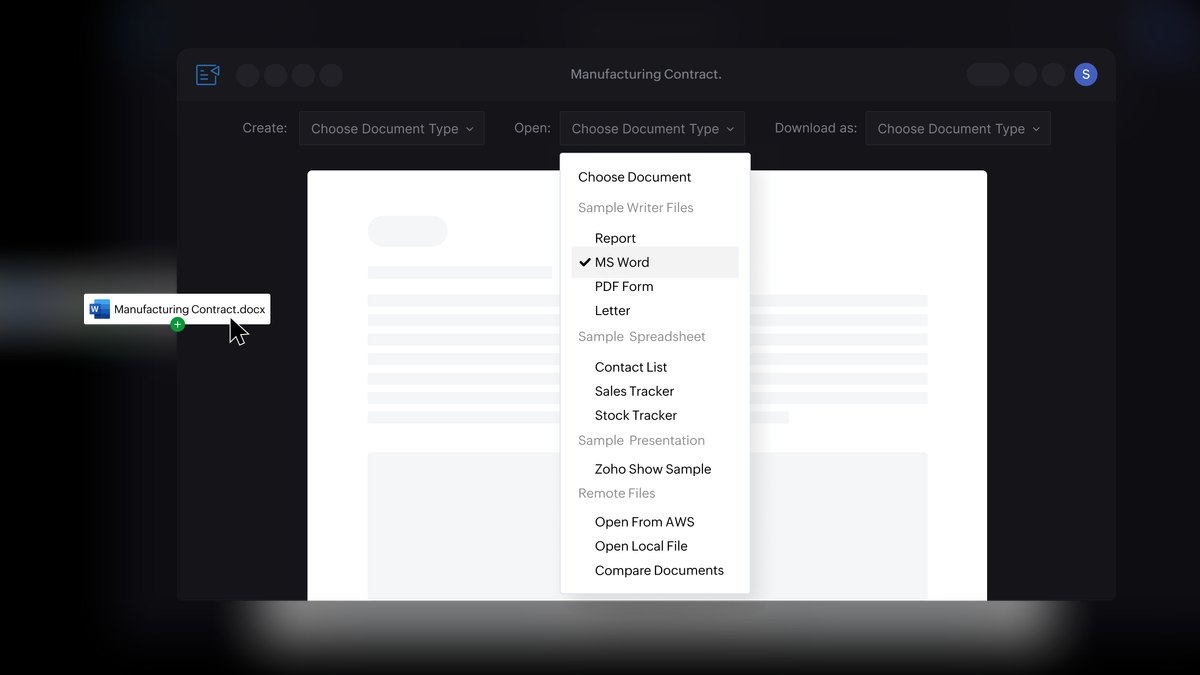Viewport: 1200px width, 675px height.
Task: Expand the Open document type dropdown
Action: [652, 128]
